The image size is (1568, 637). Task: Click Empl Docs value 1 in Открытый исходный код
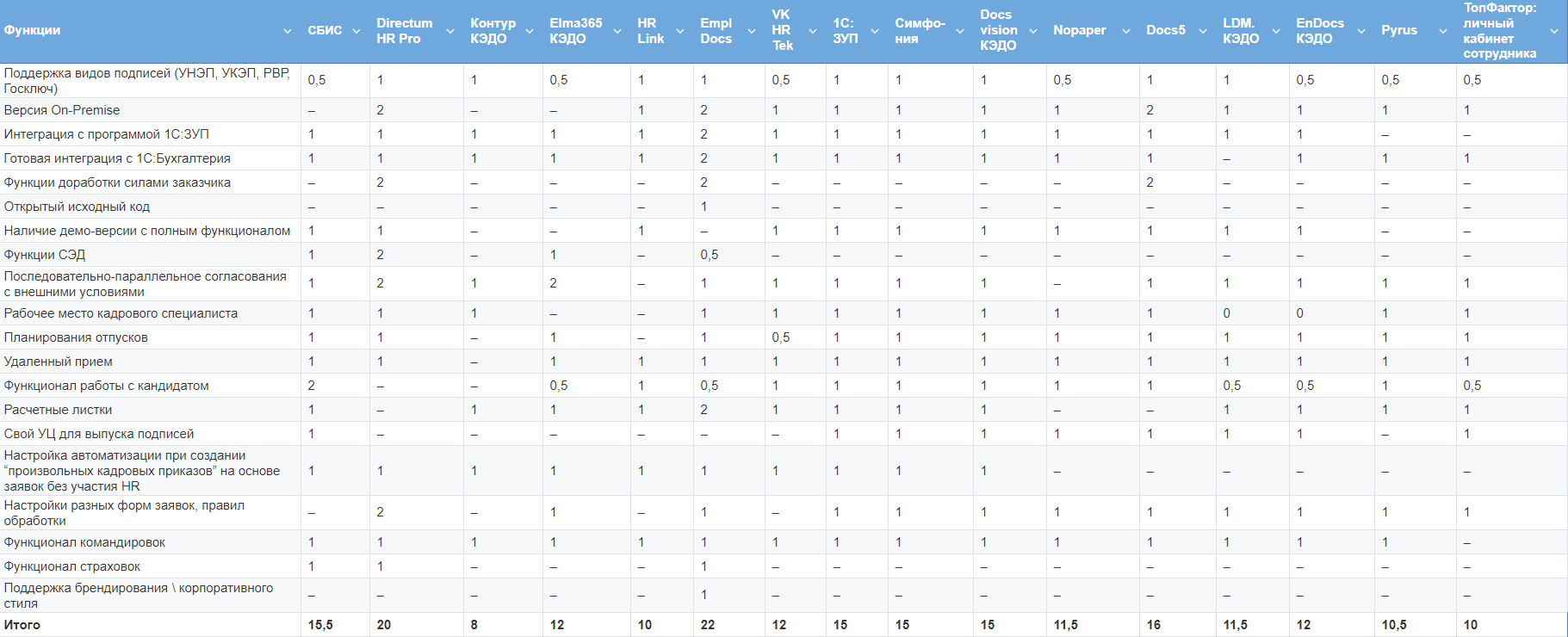click(704, 207)
